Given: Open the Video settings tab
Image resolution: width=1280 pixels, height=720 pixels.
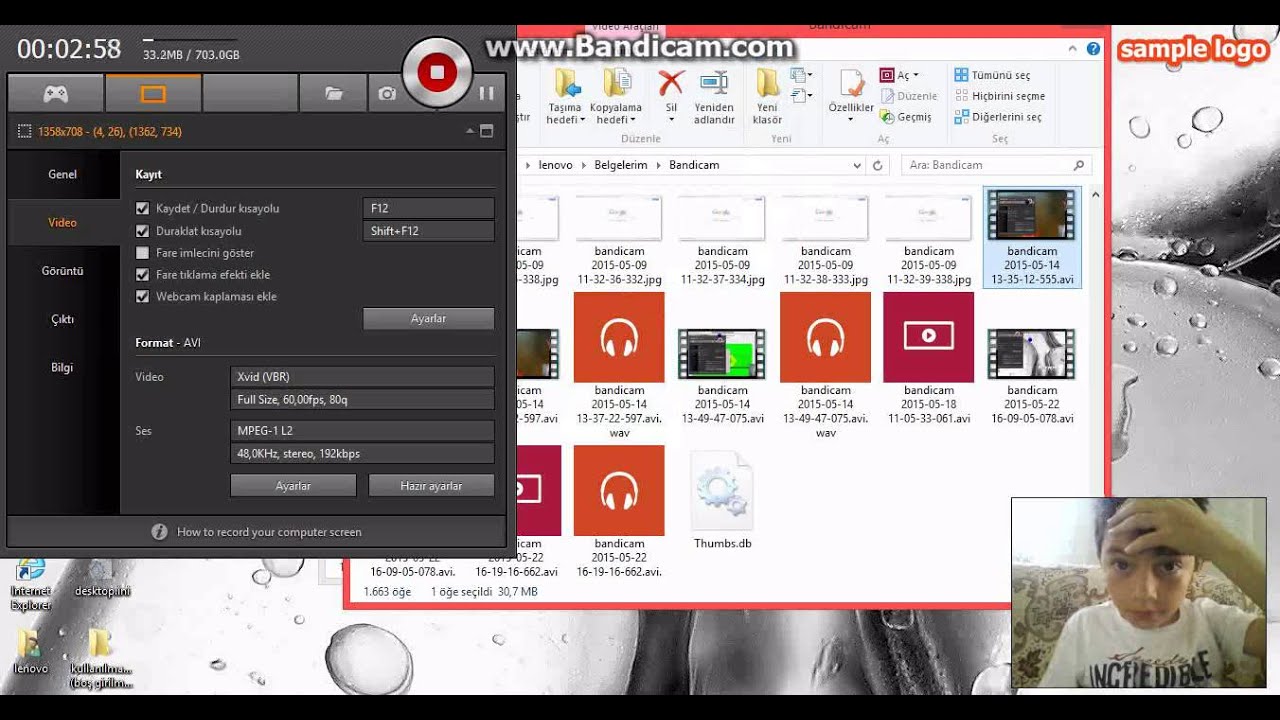Looking at the screenshot, I should (x=62, y=222).
